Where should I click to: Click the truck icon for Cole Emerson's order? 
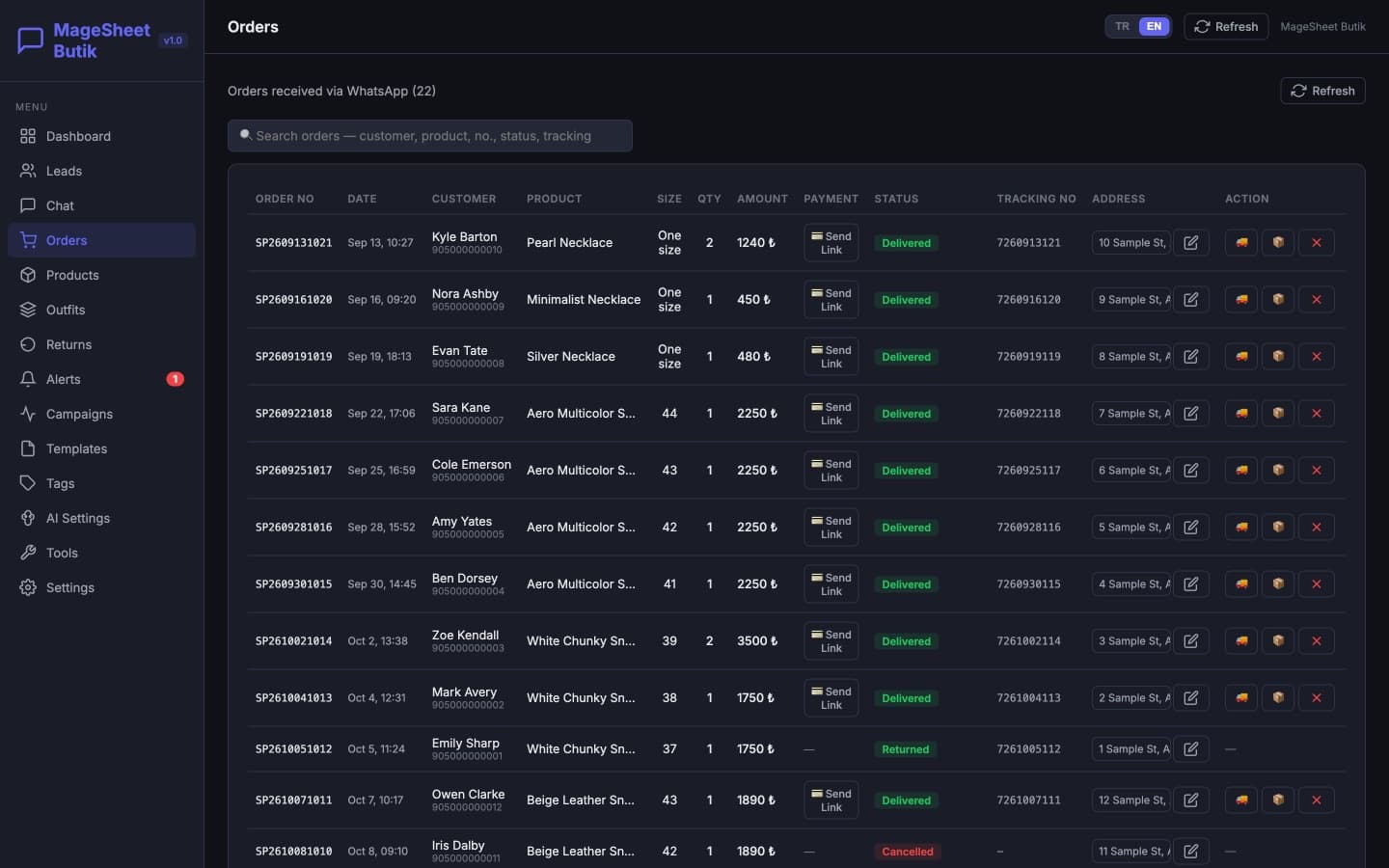click(1241, 471)
